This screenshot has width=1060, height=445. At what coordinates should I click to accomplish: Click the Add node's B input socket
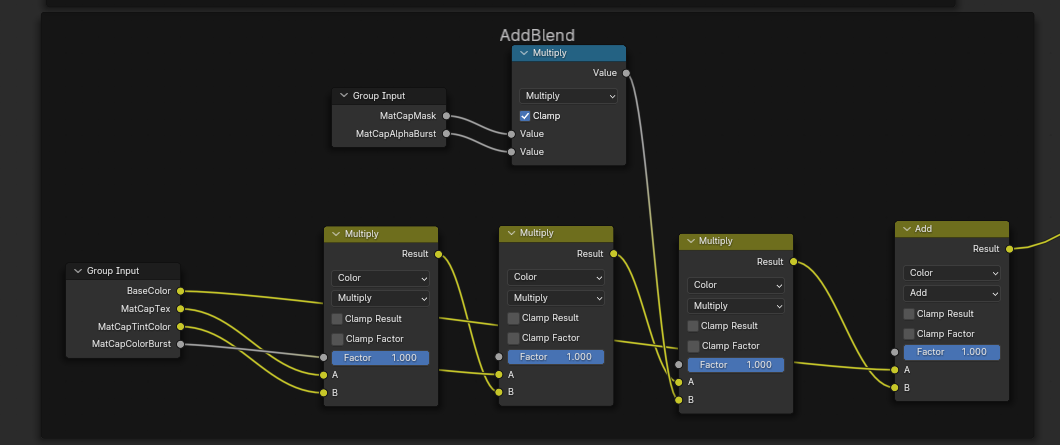(x=894, y=387)
